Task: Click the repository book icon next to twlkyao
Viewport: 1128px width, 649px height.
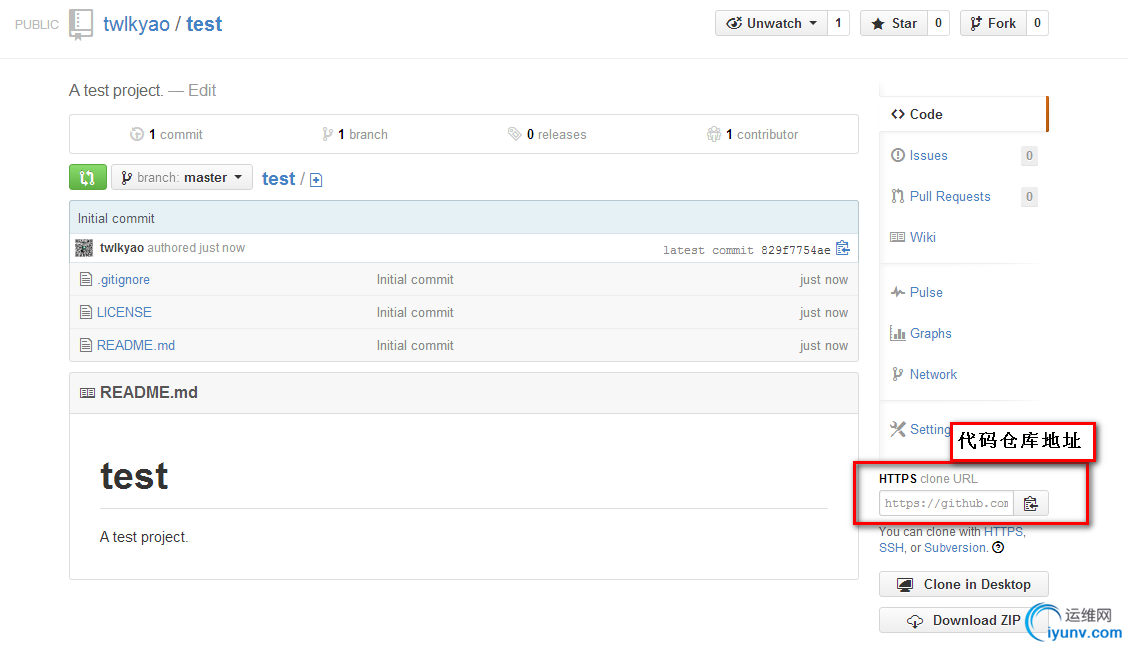Action: pyautogui.click(x=81, y=24)
